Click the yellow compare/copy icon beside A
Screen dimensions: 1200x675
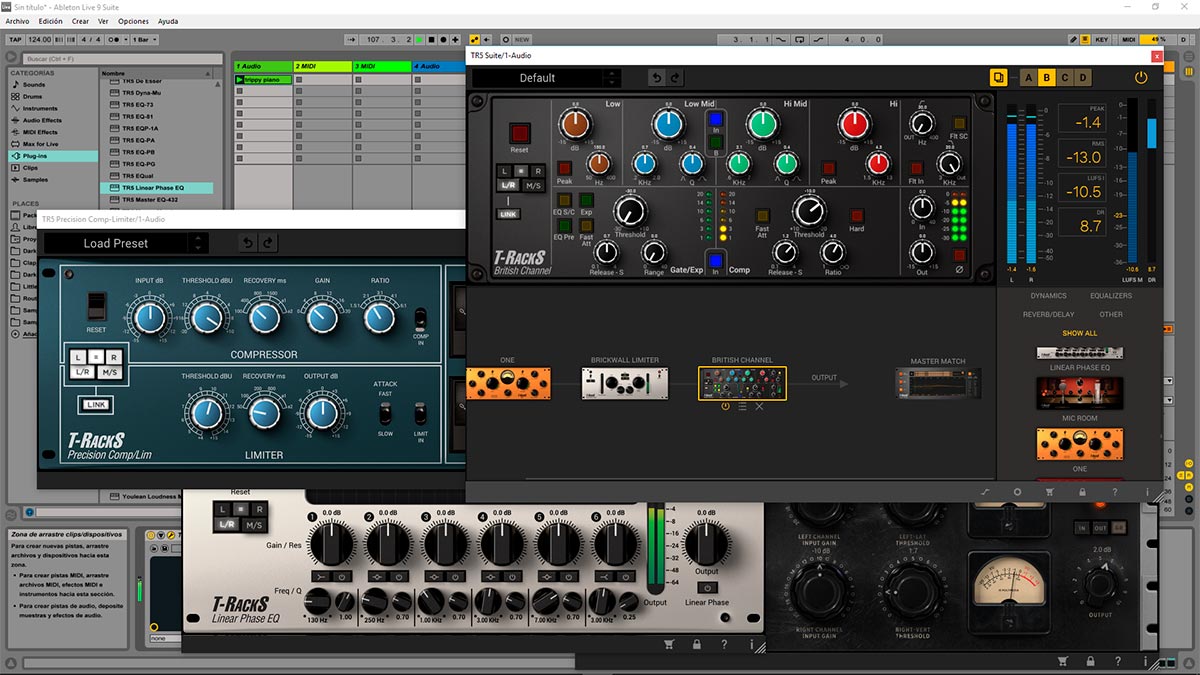click(998, 77)
